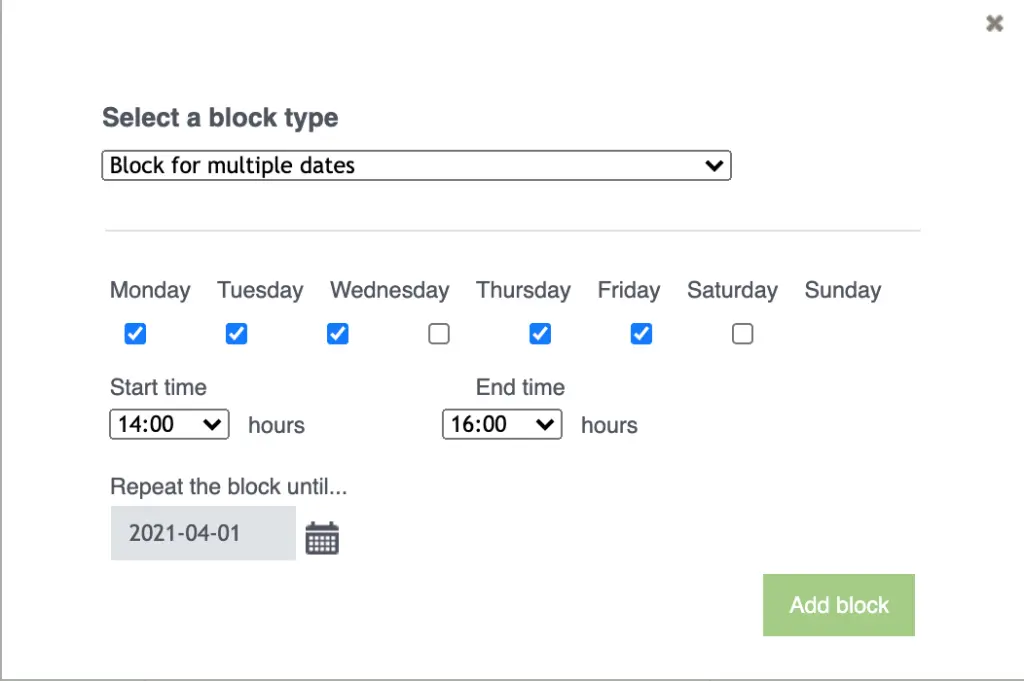Toggle the third weekday checkbox in the row

[x=338, y=334]
